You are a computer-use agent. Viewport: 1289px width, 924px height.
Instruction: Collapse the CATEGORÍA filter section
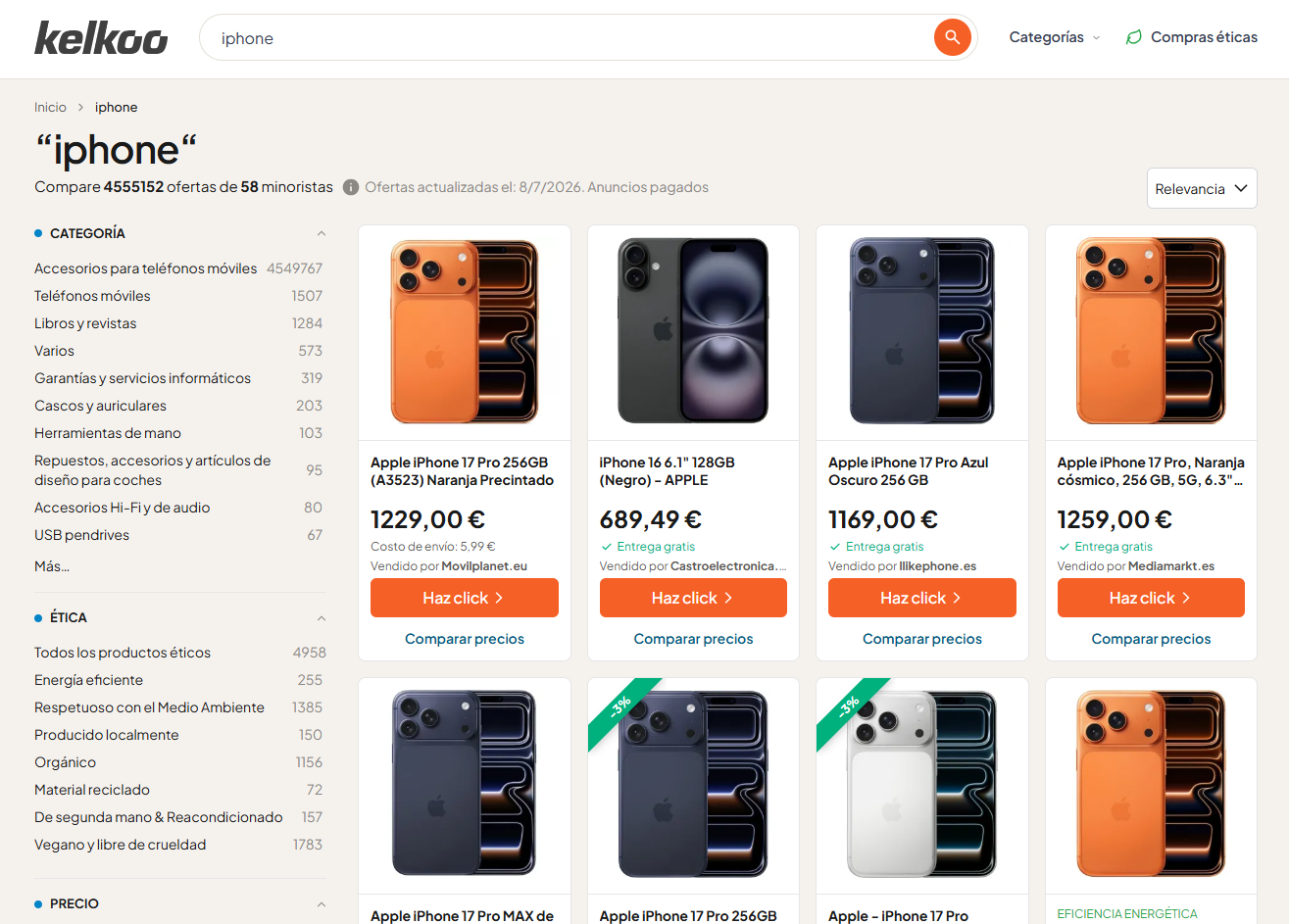pos(322,233)
